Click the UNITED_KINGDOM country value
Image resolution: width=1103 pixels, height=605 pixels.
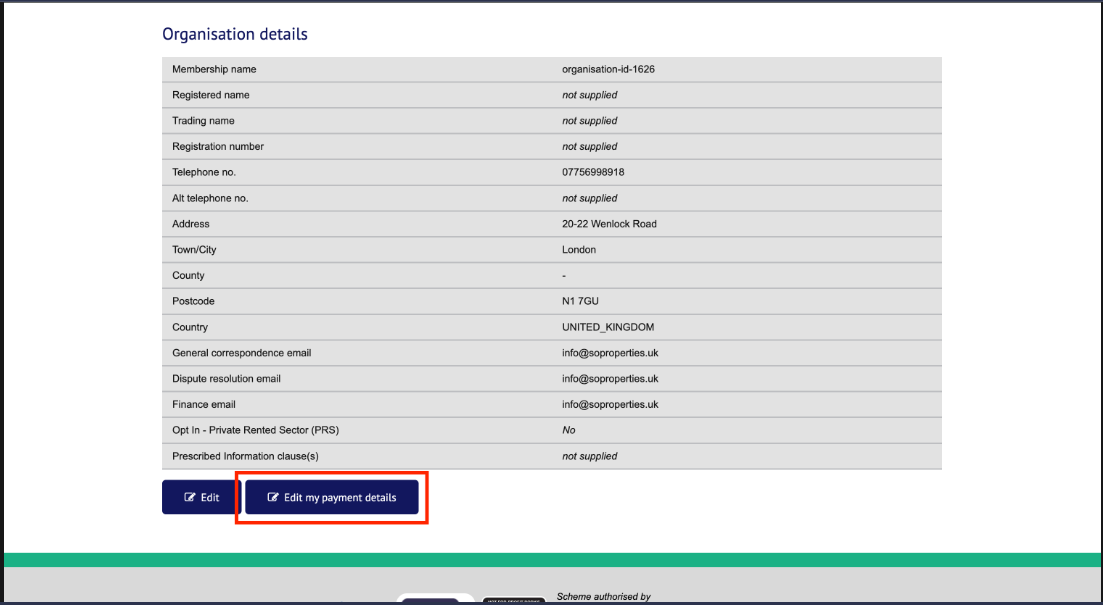(x=608, y=327)
